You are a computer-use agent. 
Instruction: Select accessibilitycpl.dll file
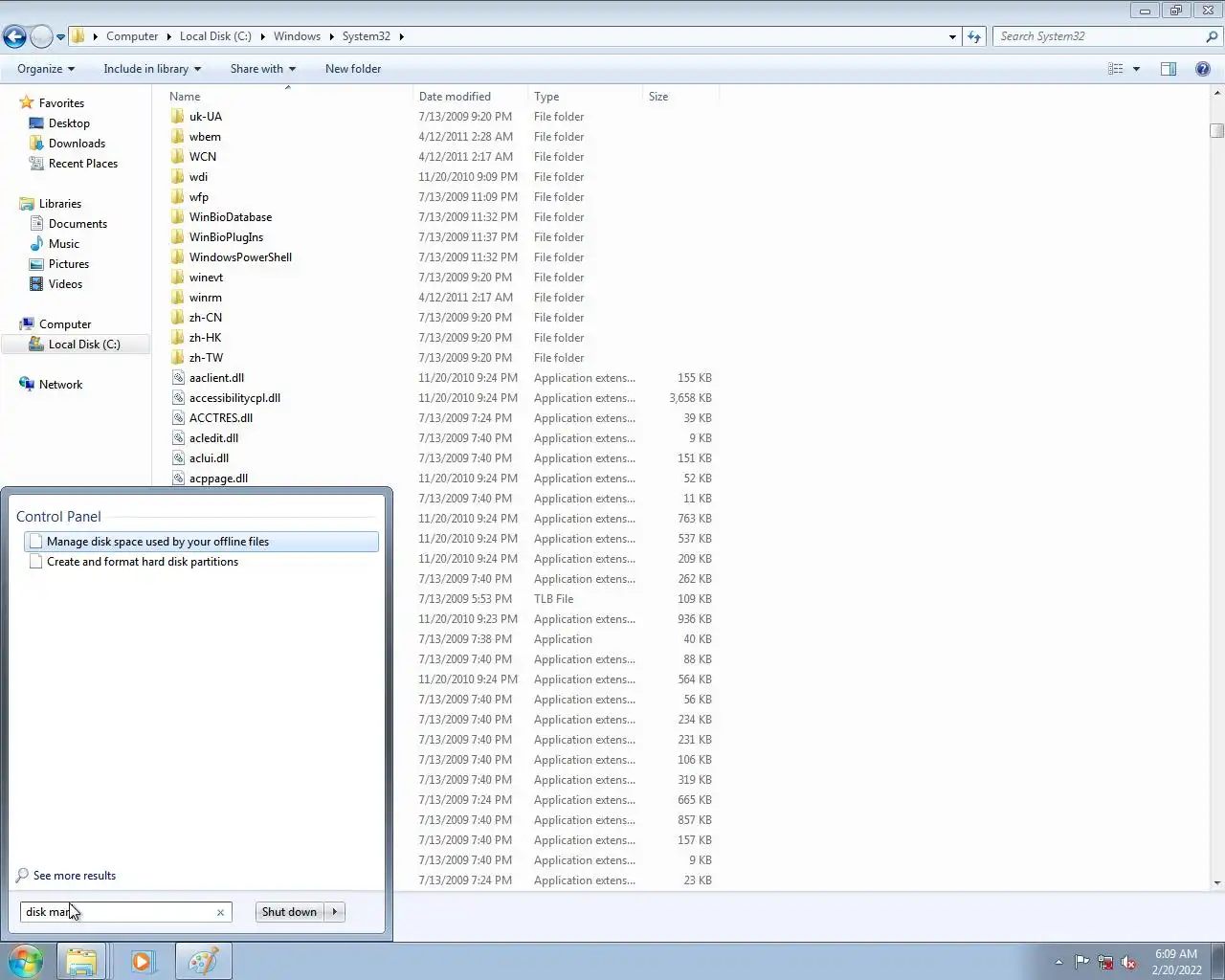pyautogui.click(x=234, y=398)
